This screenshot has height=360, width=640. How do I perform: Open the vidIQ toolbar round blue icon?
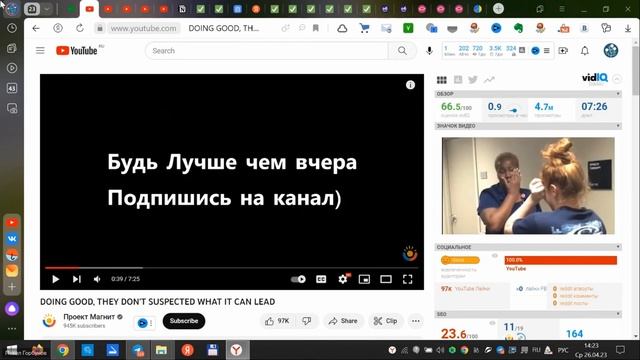535,51
